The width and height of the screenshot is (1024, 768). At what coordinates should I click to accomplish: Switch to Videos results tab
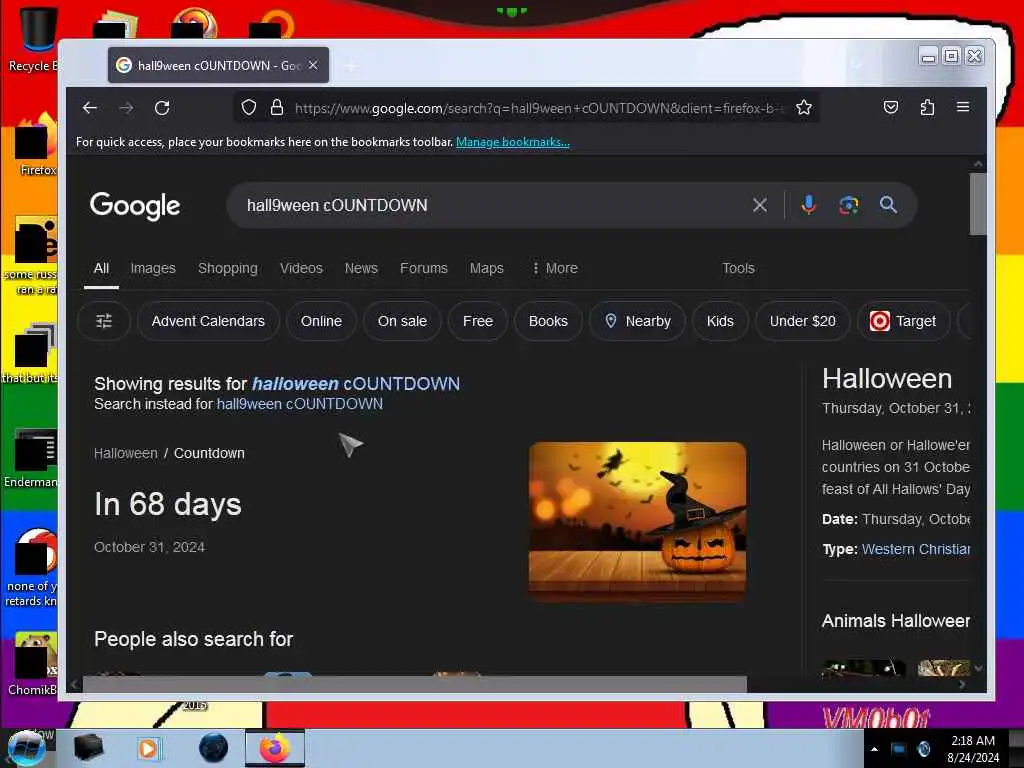301,268
